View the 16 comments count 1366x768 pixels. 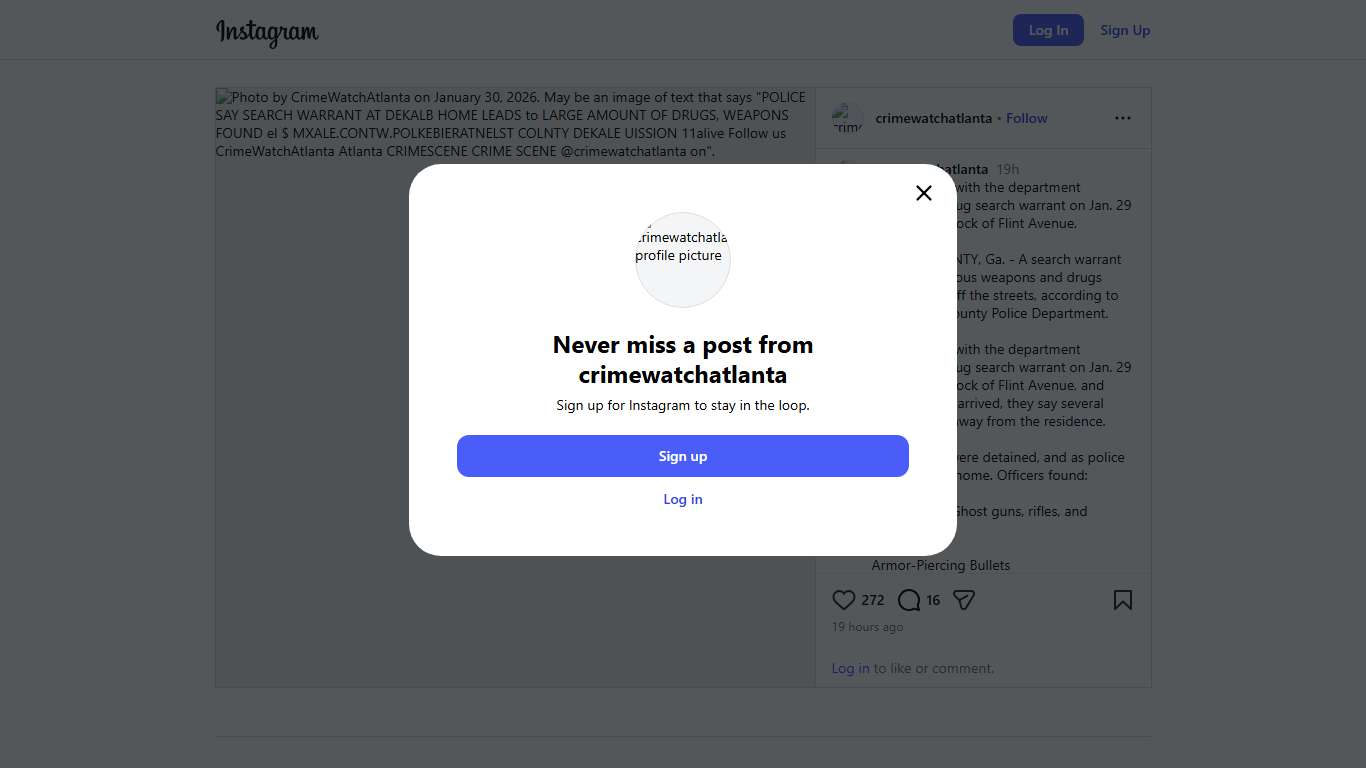tap(933, 600)
